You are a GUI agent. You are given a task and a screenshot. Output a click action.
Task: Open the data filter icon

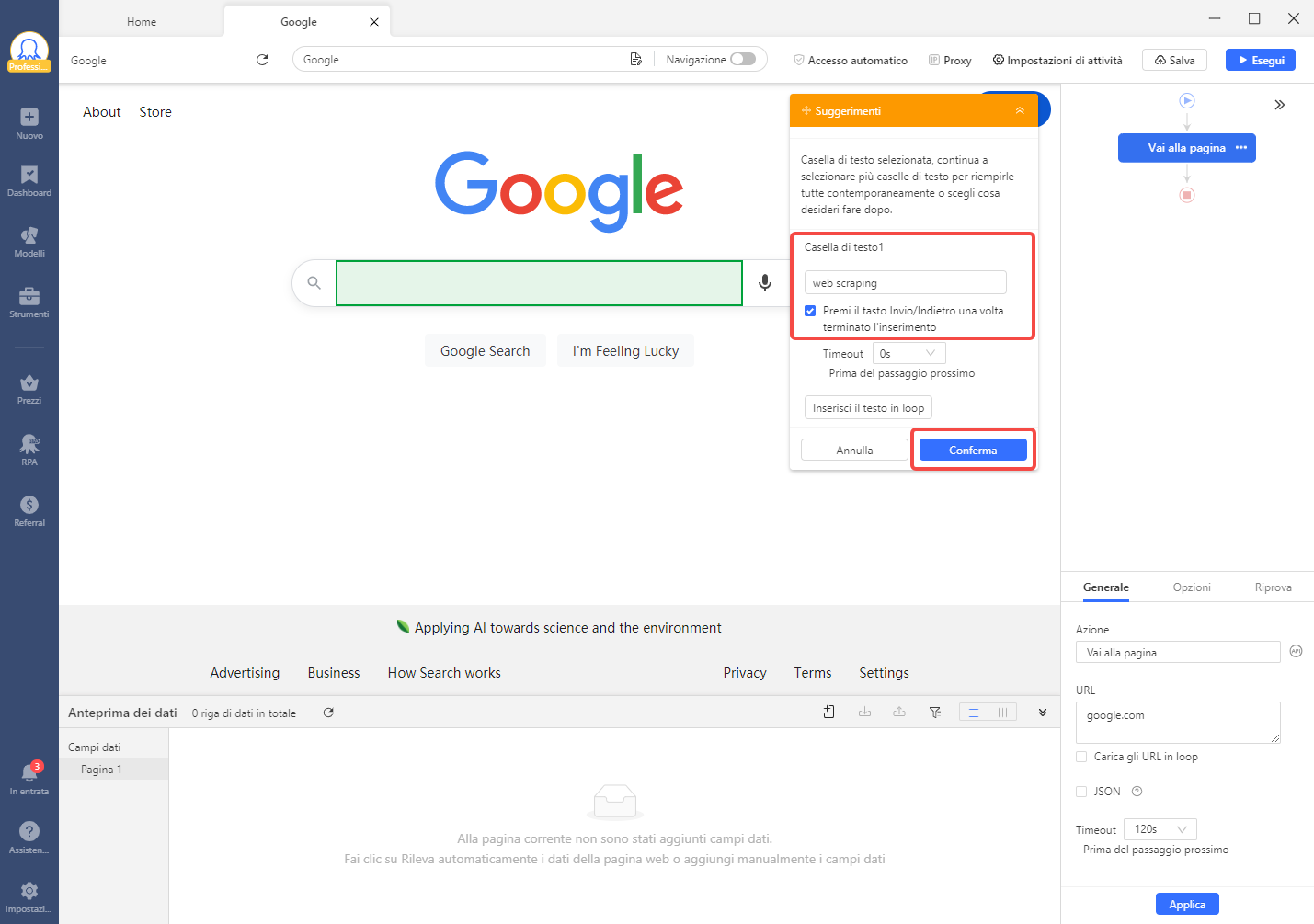[935, 713]
